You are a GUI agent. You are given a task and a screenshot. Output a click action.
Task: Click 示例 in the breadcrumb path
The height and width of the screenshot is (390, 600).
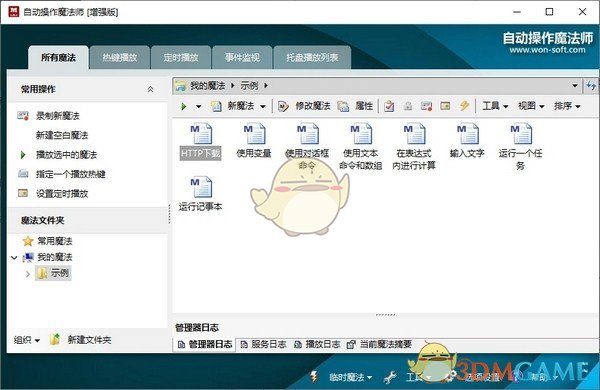[249, 86]
